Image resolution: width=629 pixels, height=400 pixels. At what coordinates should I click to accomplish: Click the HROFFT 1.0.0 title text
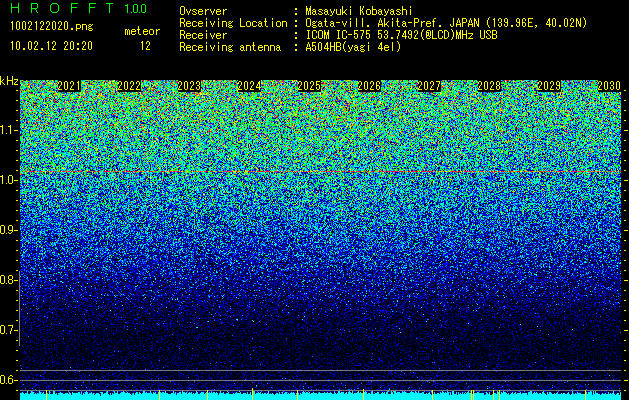click(x=78, y=8)
